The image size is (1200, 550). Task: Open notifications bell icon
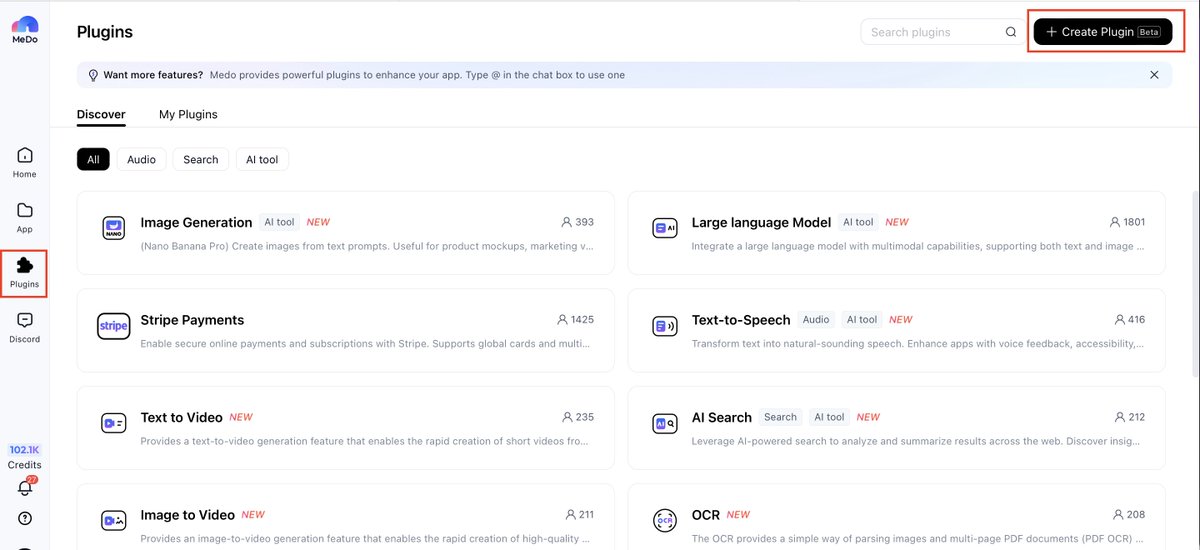click(25, 488)
